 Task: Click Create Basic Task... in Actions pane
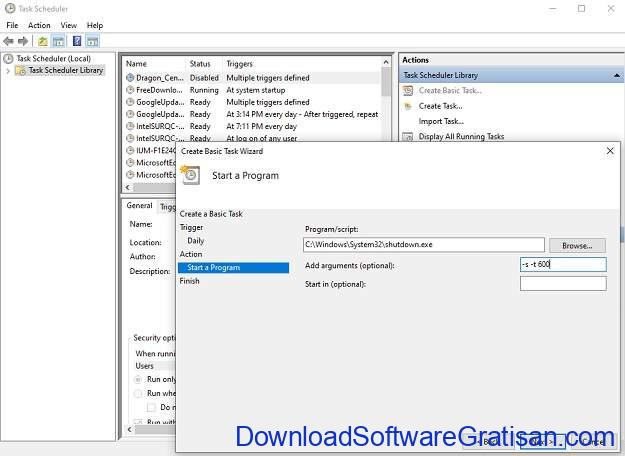450,90
